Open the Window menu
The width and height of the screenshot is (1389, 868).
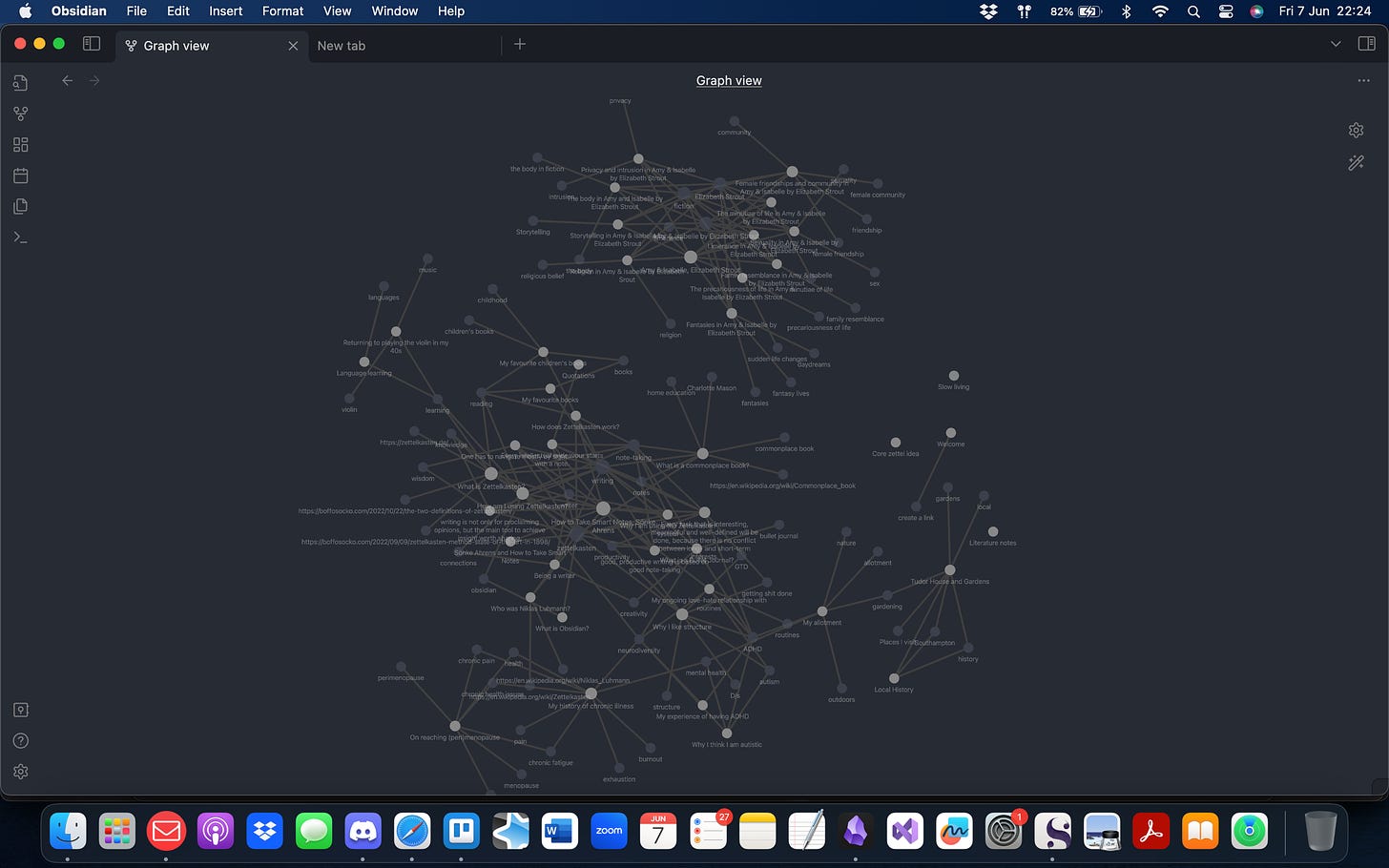pos(395,11)
